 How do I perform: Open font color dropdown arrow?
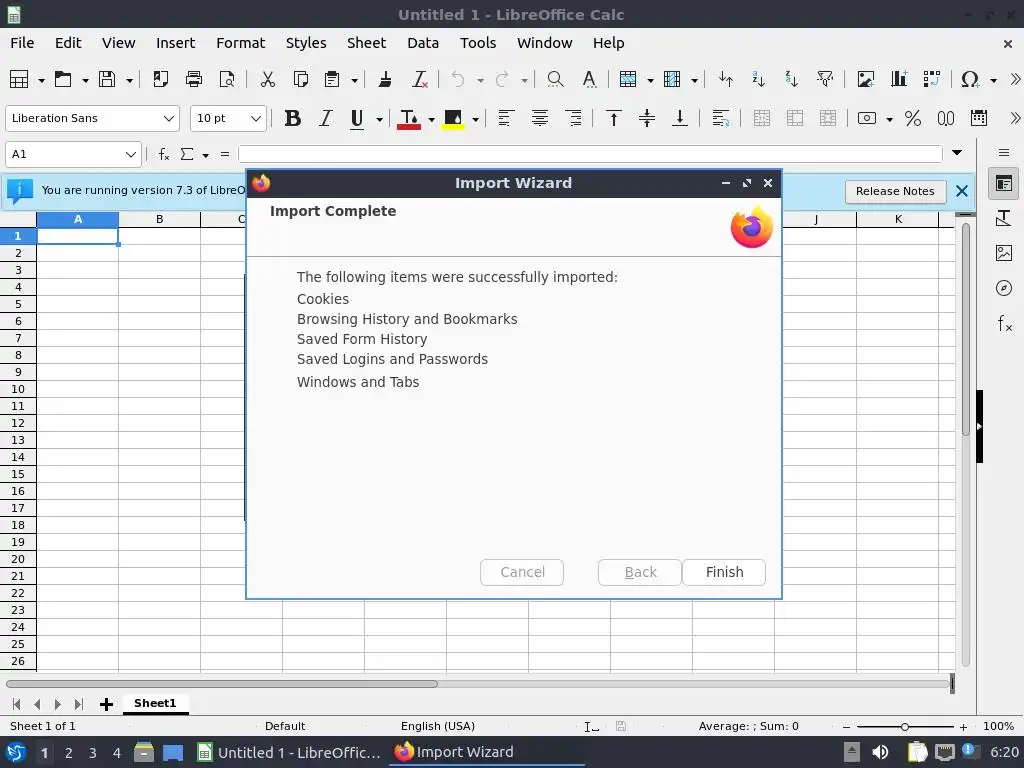[x=431, y=119]
